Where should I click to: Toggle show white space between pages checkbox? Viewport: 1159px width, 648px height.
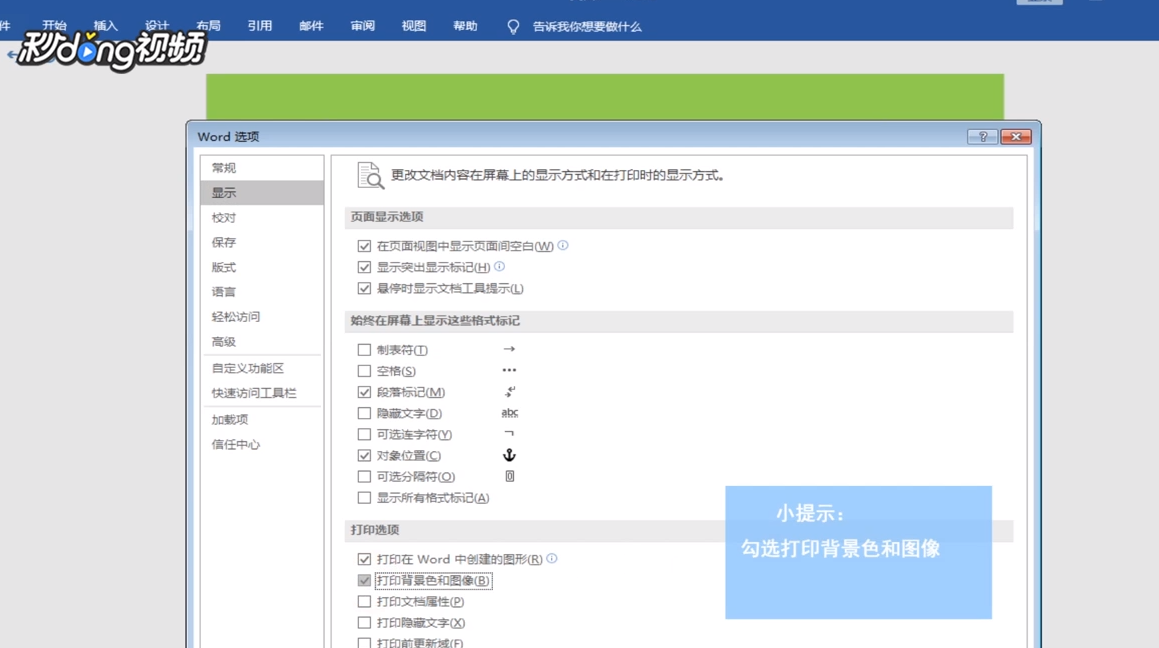coord(364,246)
